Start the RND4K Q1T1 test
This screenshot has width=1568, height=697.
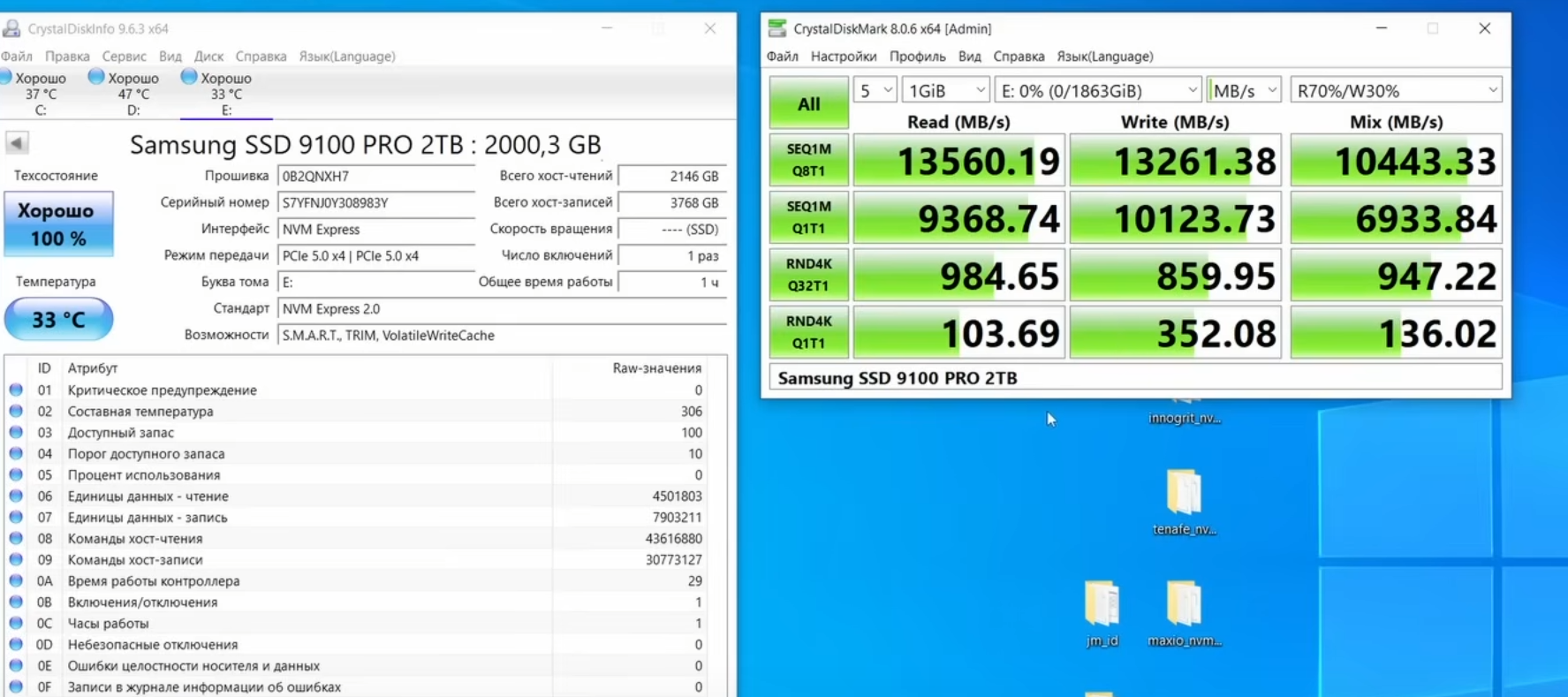[x=808, y=332]
